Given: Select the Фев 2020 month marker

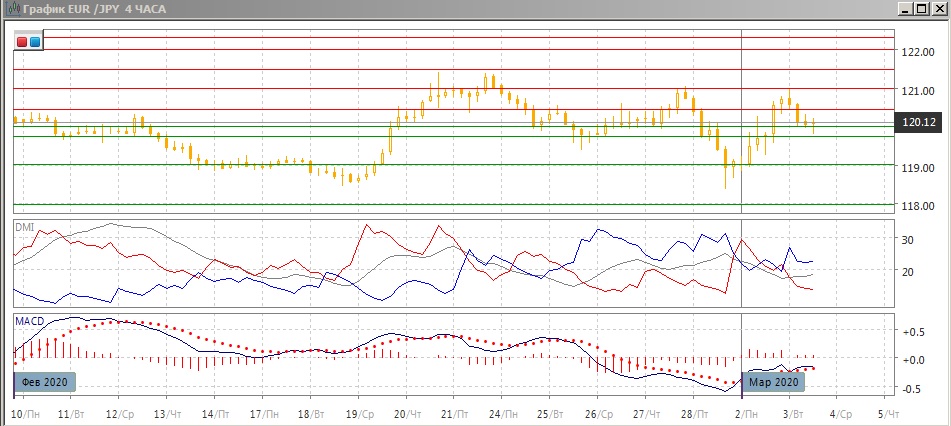Looking at the screenshot, I should point(45,382).
